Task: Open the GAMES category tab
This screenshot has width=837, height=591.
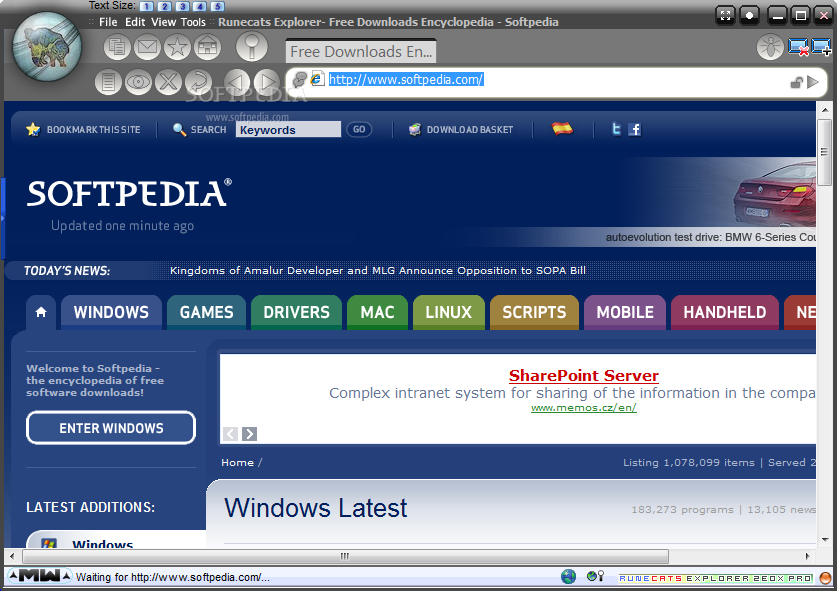Action: (207, 312)
